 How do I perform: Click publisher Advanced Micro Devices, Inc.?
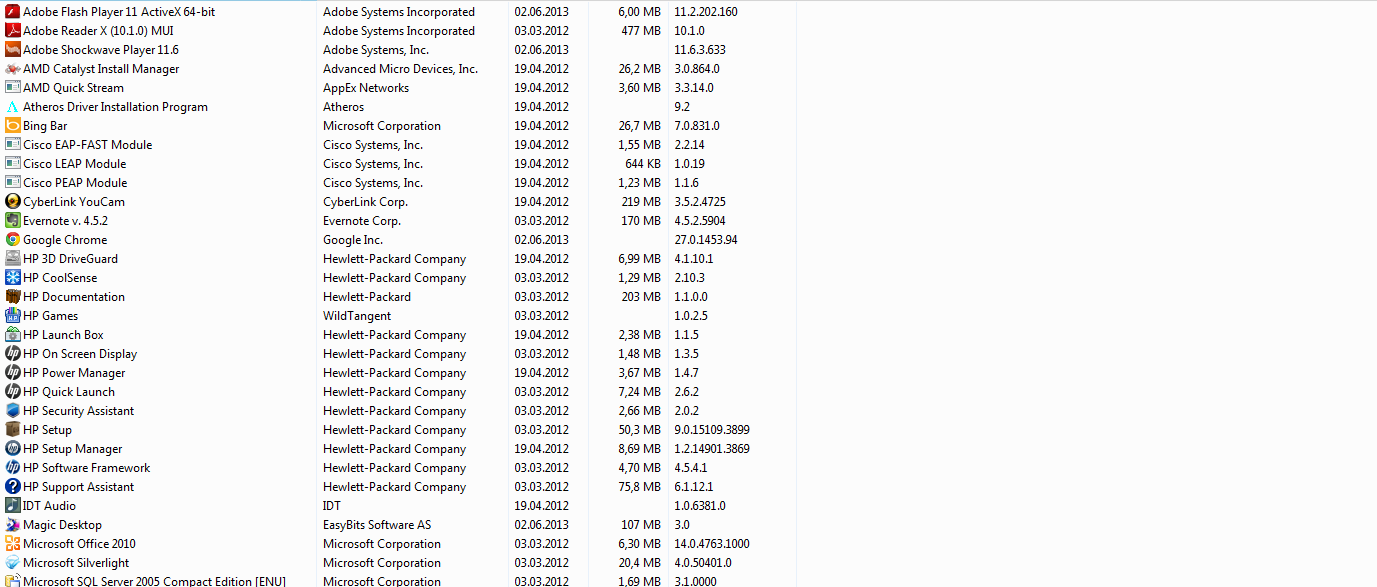pos(400,69)
